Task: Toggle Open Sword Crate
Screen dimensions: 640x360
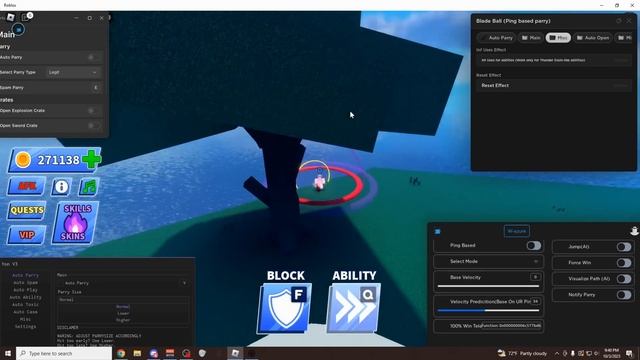Action: (x=94, y=125)
